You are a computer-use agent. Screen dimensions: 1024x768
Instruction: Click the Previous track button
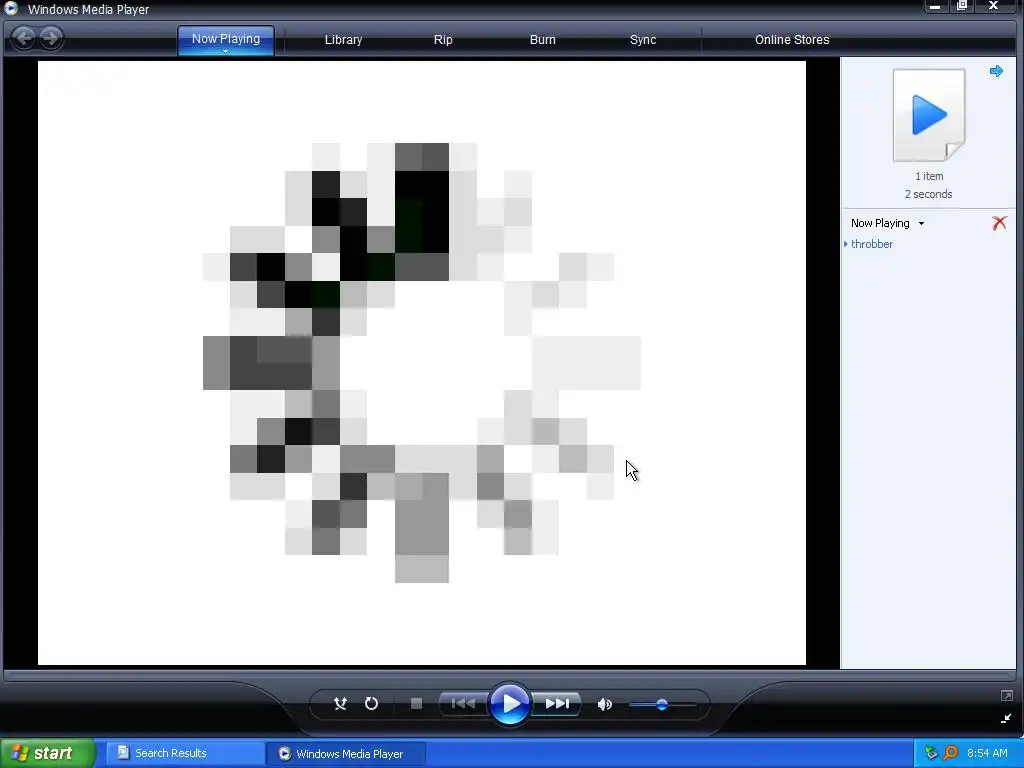pos(463,703)
